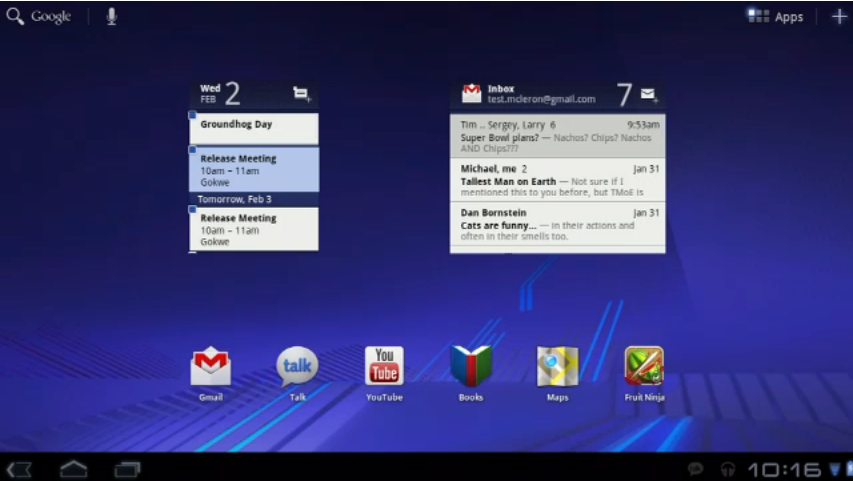Tap the plus button to customize home screen
853x481 pixels.
838,17
